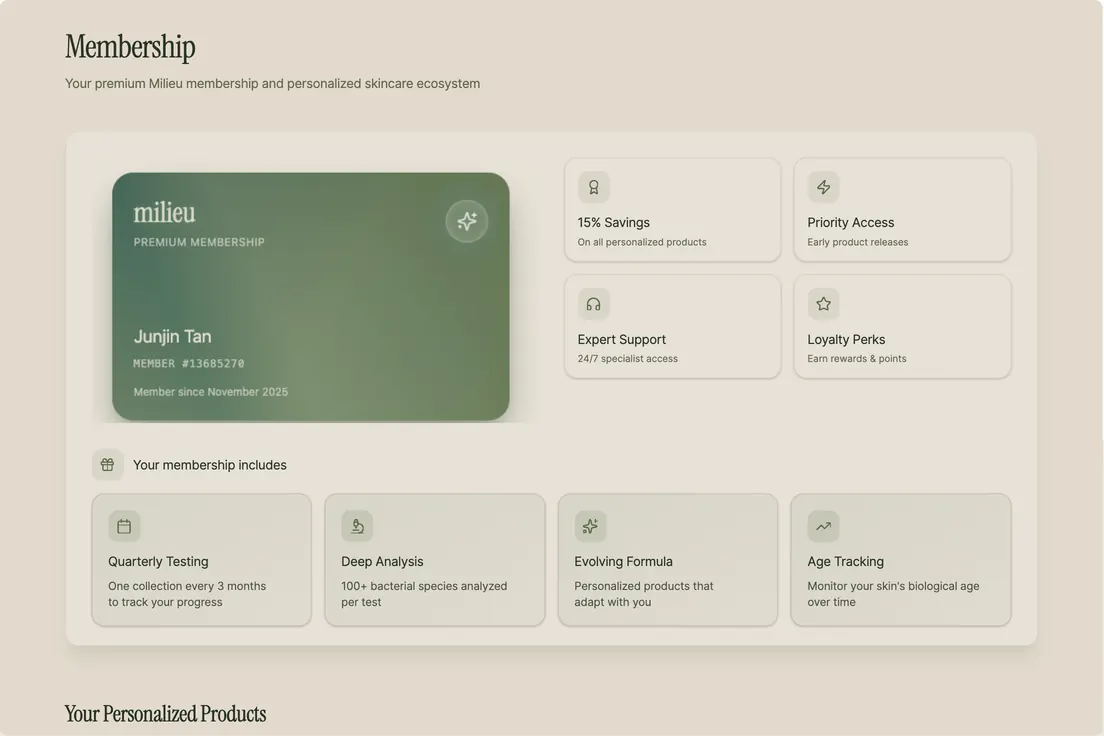Click the trending-up icon above Age Tracking
The width and height of the screenshot is (1104, 736).
823,526
